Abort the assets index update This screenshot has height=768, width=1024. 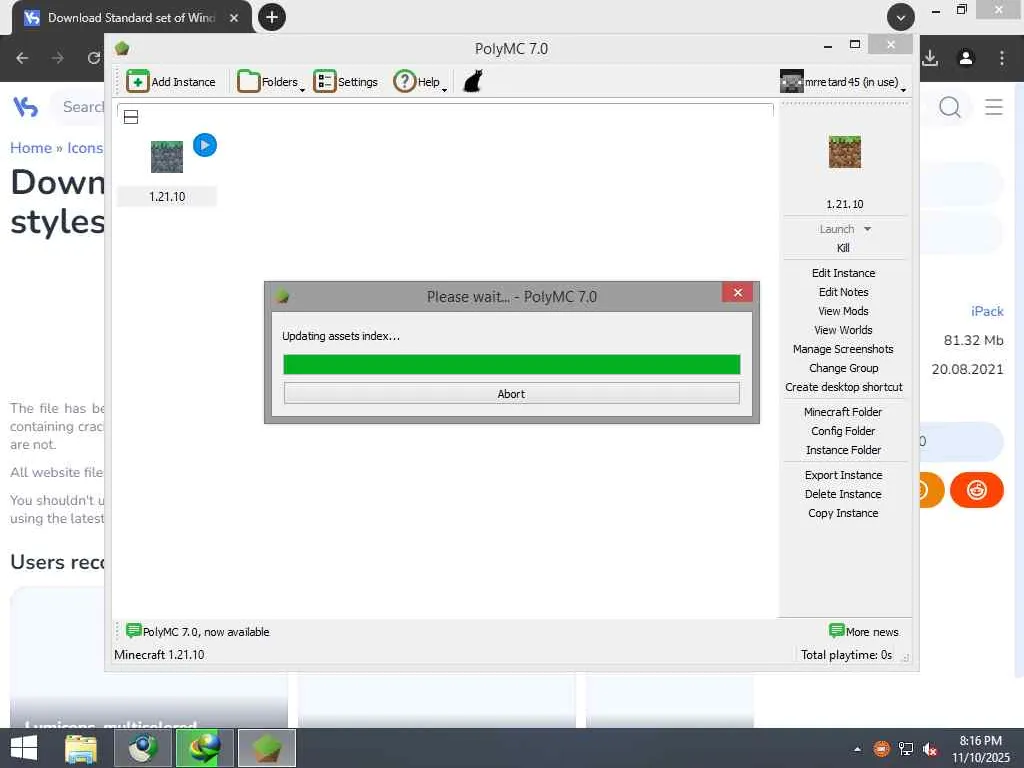(x=511, y=393)
